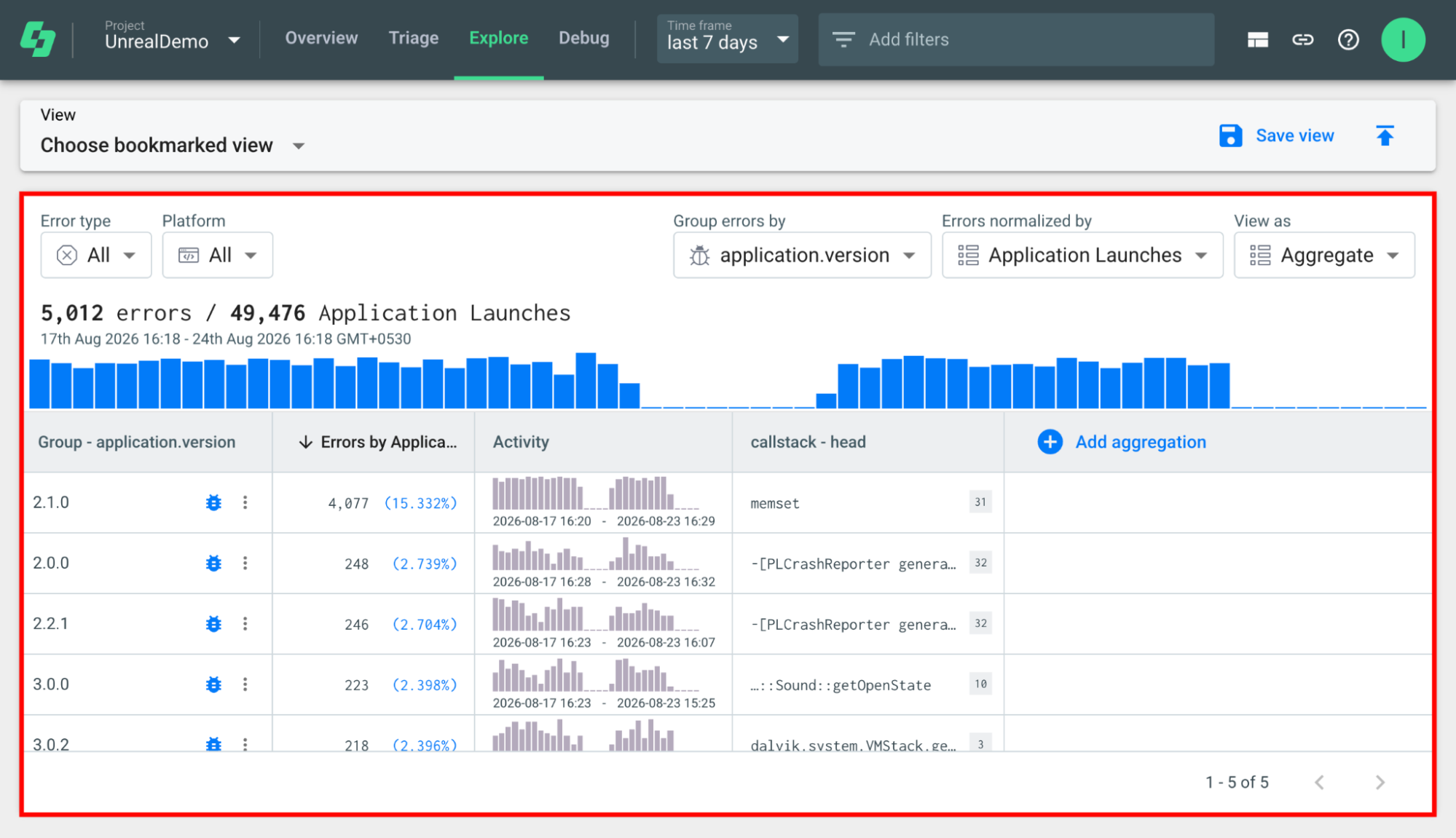Open the View as Aggregate dropdown
The height and width of the screenshot is (838, 1456).
point(1324,255)
